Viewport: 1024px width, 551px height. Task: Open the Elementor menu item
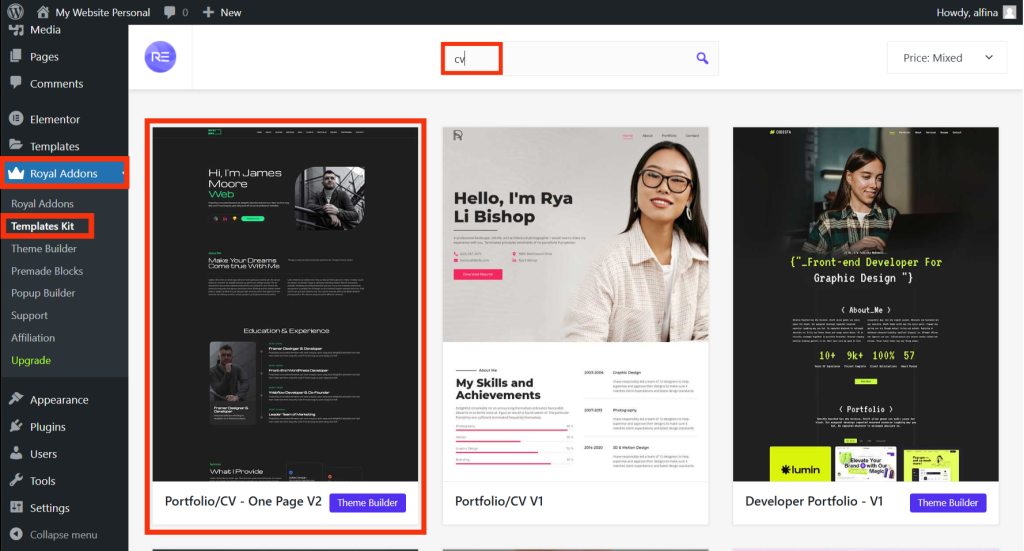point(54,119)
